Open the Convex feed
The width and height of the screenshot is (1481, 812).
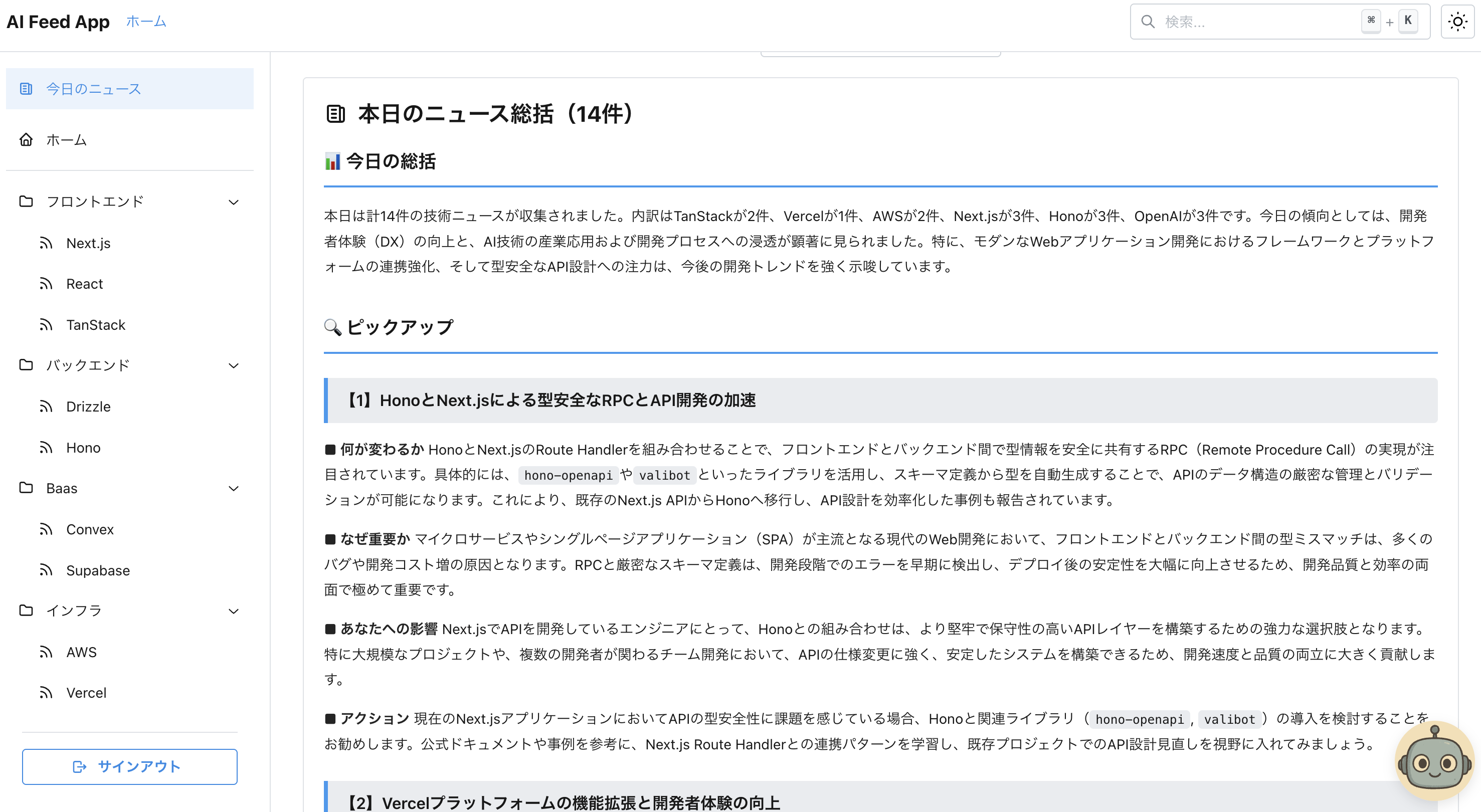coord(90,529)
